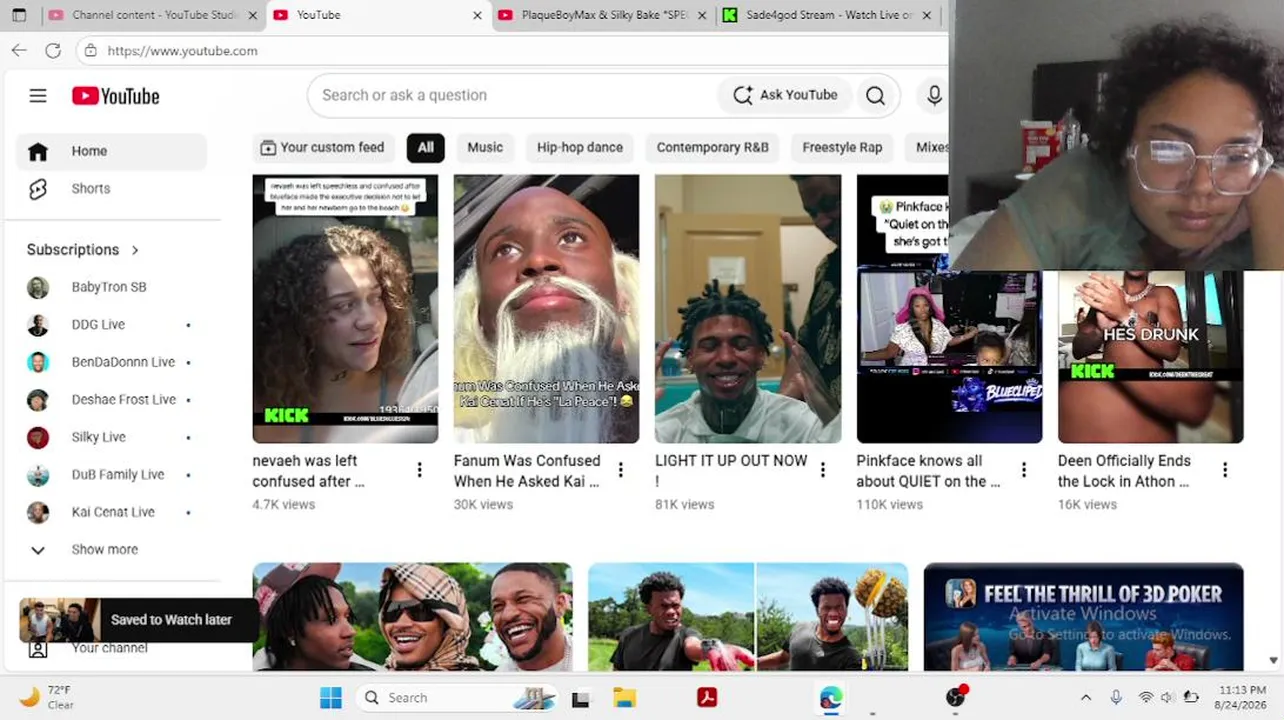Click the Ask YouTube button
This screenshot has height=720, width=1284.
click(785, 95)
